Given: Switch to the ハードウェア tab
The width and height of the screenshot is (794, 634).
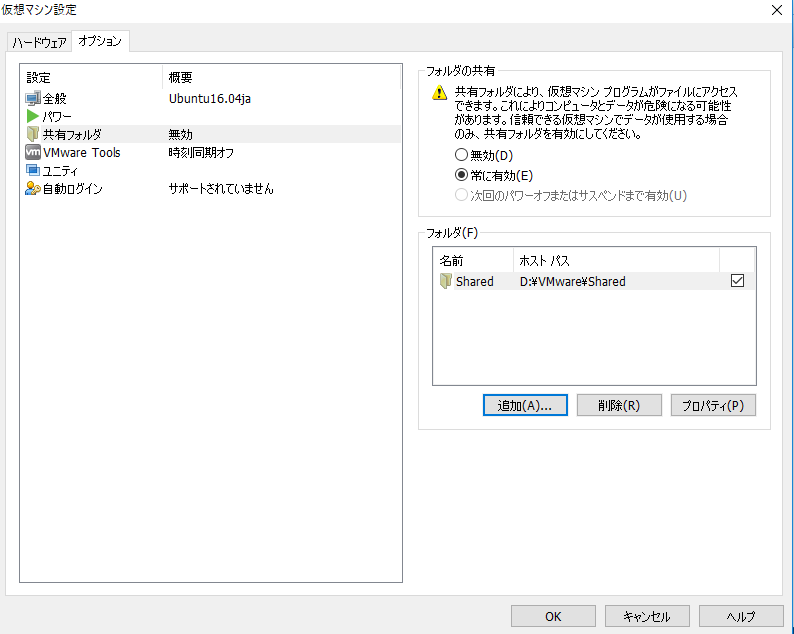Looking at the screenshot, I should (x=39, y=43).
